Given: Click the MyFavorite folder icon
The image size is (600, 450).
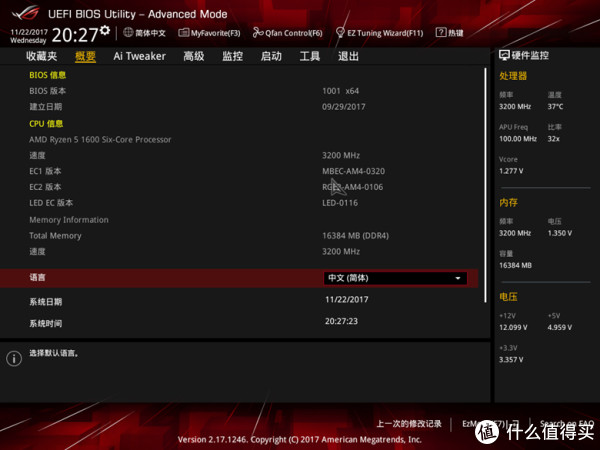Looking at the screenshot, I should pyautogui.click(x=184, y=33).
